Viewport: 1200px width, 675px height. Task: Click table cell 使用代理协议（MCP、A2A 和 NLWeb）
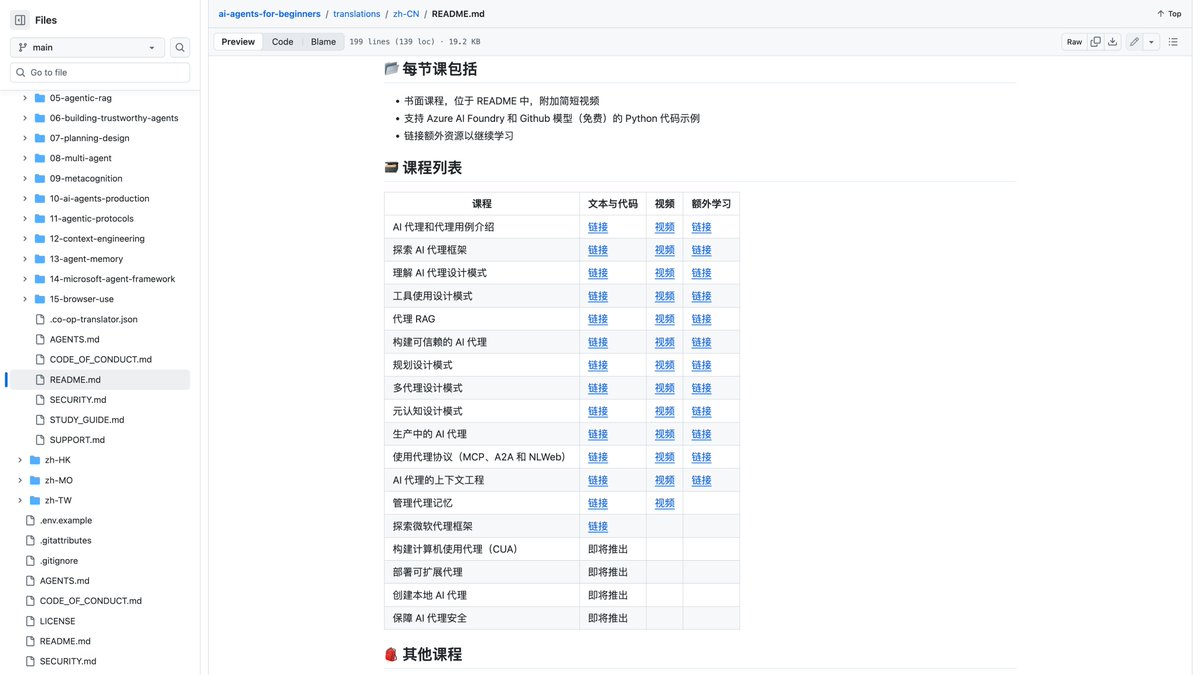coord(482,457)
